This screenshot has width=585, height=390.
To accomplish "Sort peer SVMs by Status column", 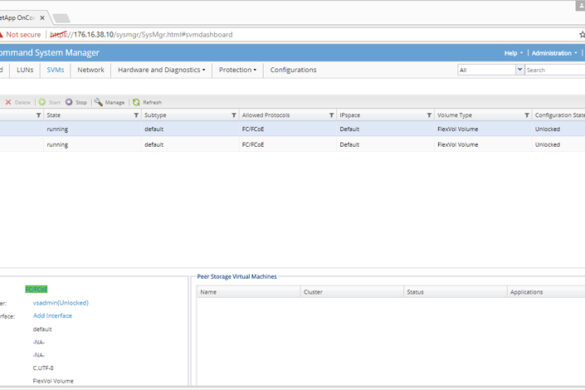I will click(415, 292).
